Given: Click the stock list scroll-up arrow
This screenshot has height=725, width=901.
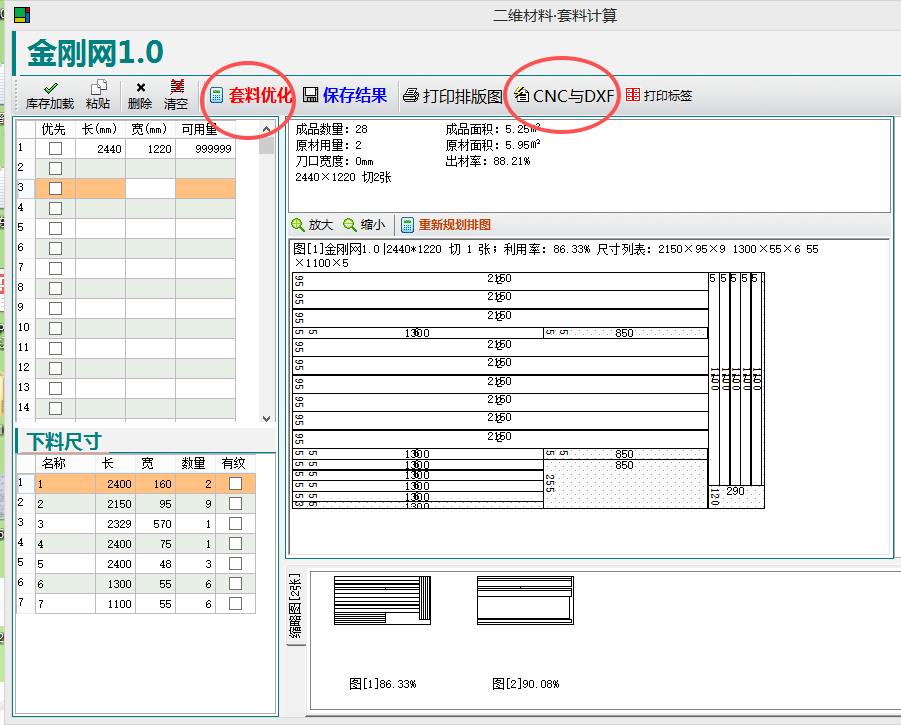Looking at the screenshot, I should tap(266, 129).
